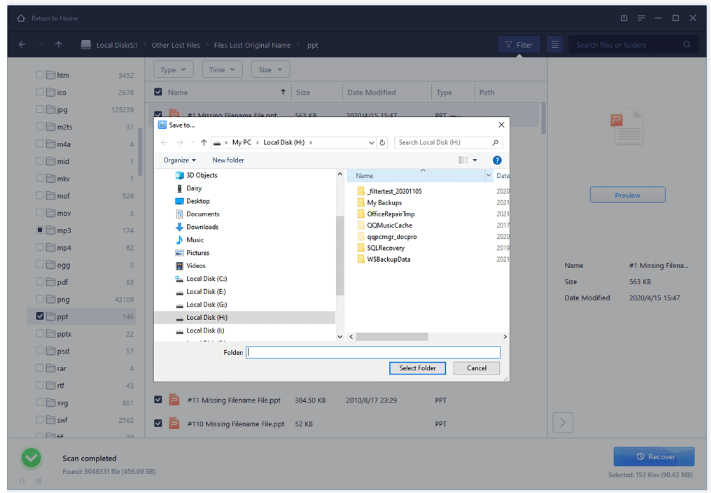Open the Type filter dropdown
711x493 pixels.
tap(175, 70)
